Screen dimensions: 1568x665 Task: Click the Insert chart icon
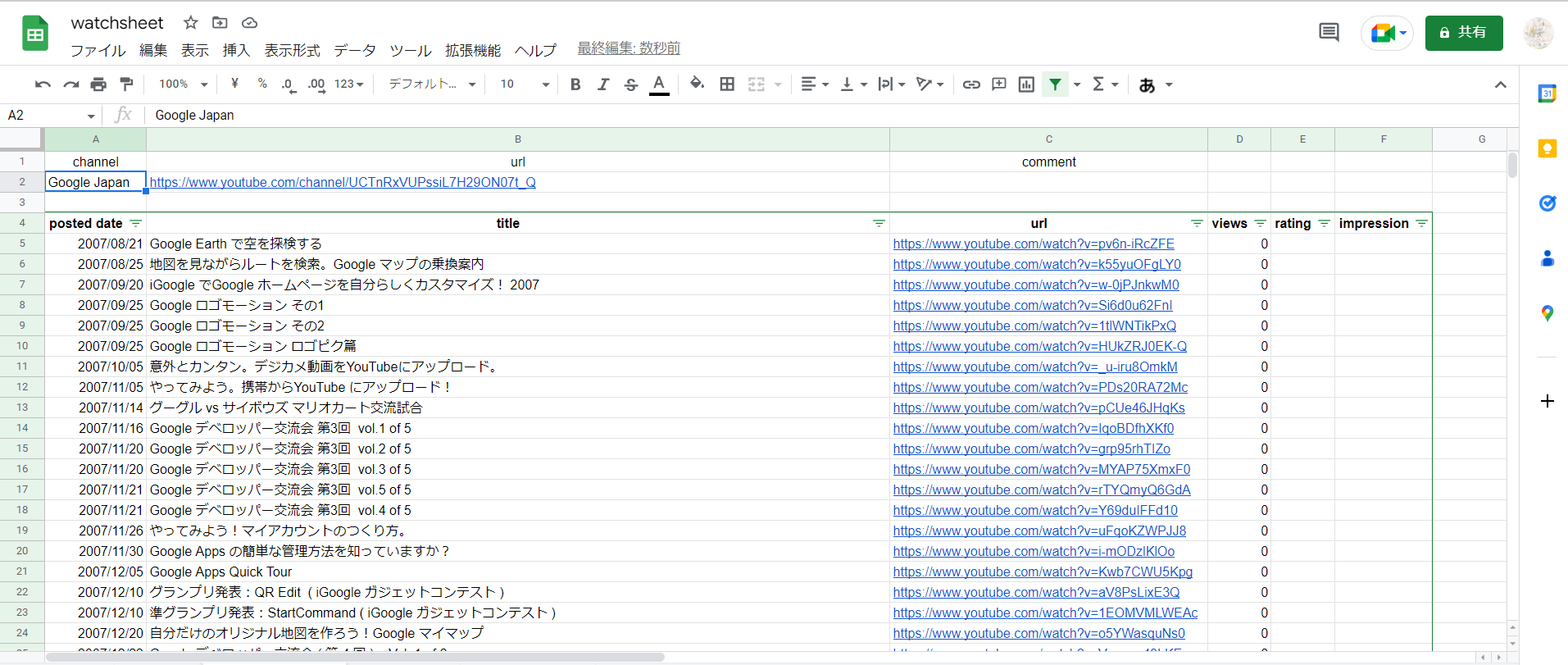[x=1026, y=84]
